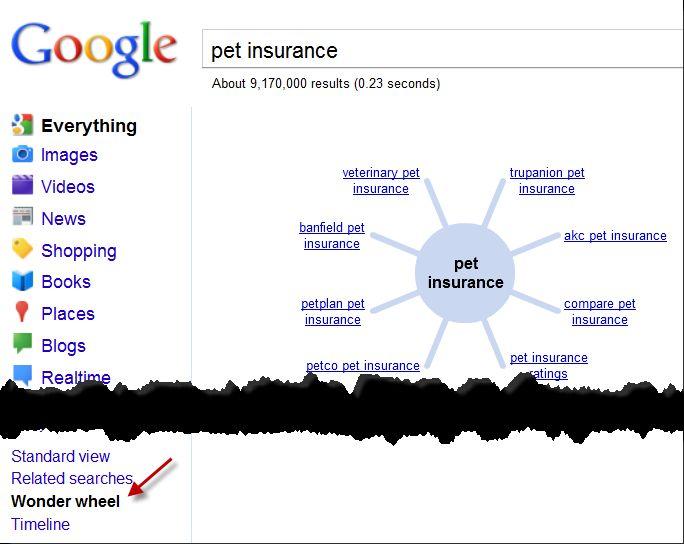684x544 pixels.
Task: Open the compare pet insurance link
Action: click(600, 312)
